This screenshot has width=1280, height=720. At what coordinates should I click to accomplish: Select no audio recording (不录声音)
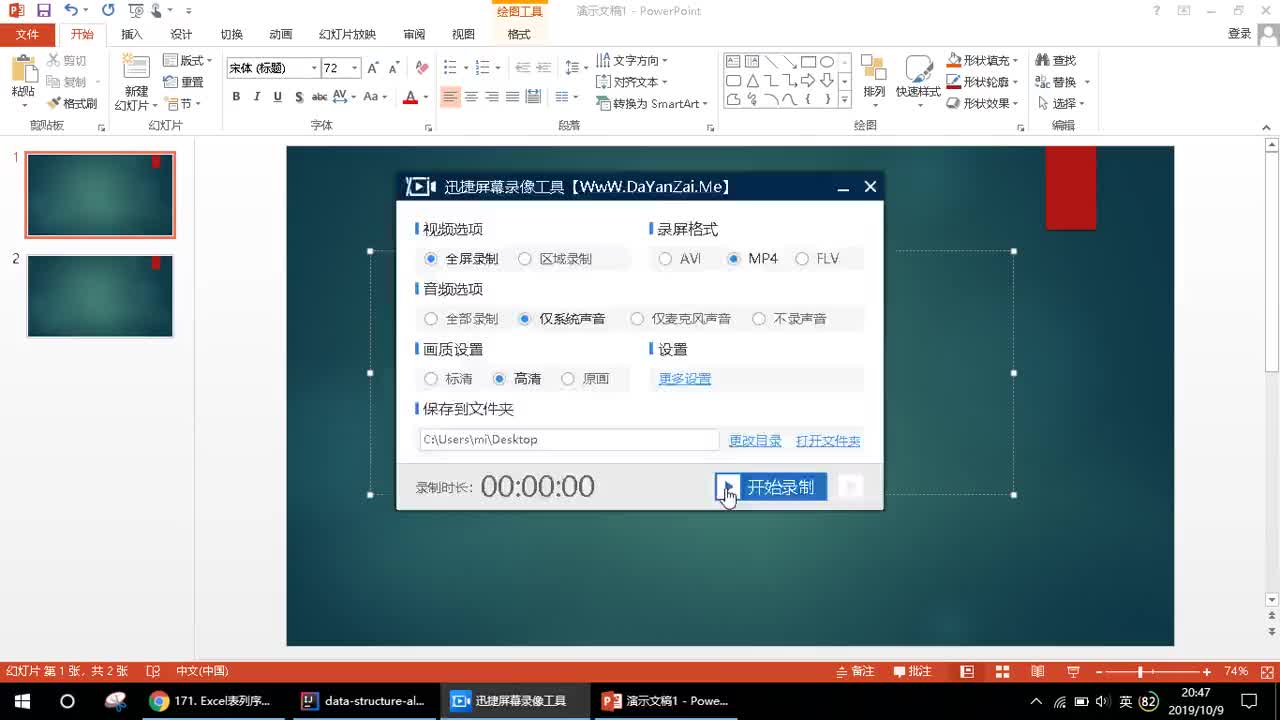(x=789, y=319)
